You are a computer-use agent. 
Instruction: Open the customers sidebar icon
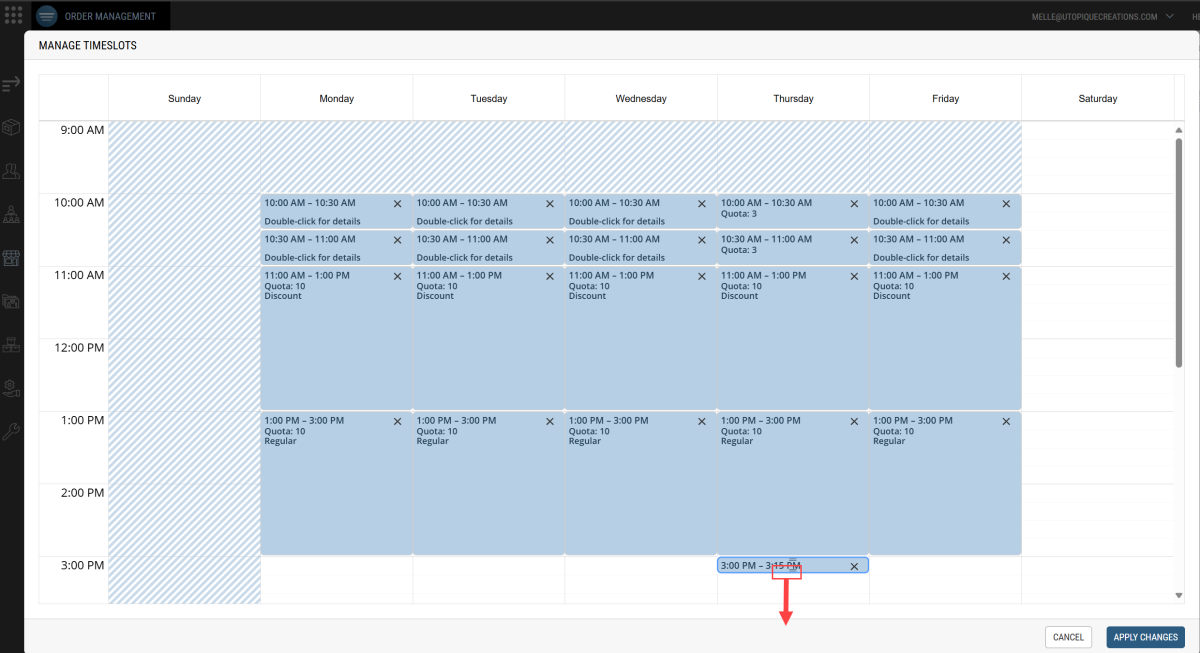click(x=11, y=171)
